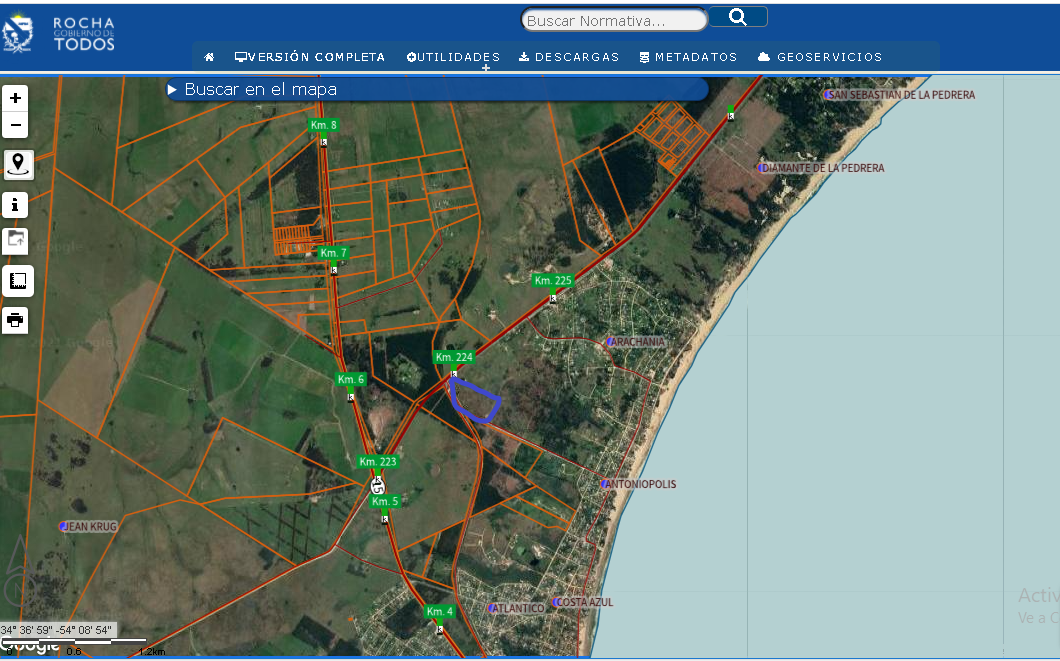Open the Versión Completa menu item
The height and width of the screenshot is (661, 1060).
310,57
